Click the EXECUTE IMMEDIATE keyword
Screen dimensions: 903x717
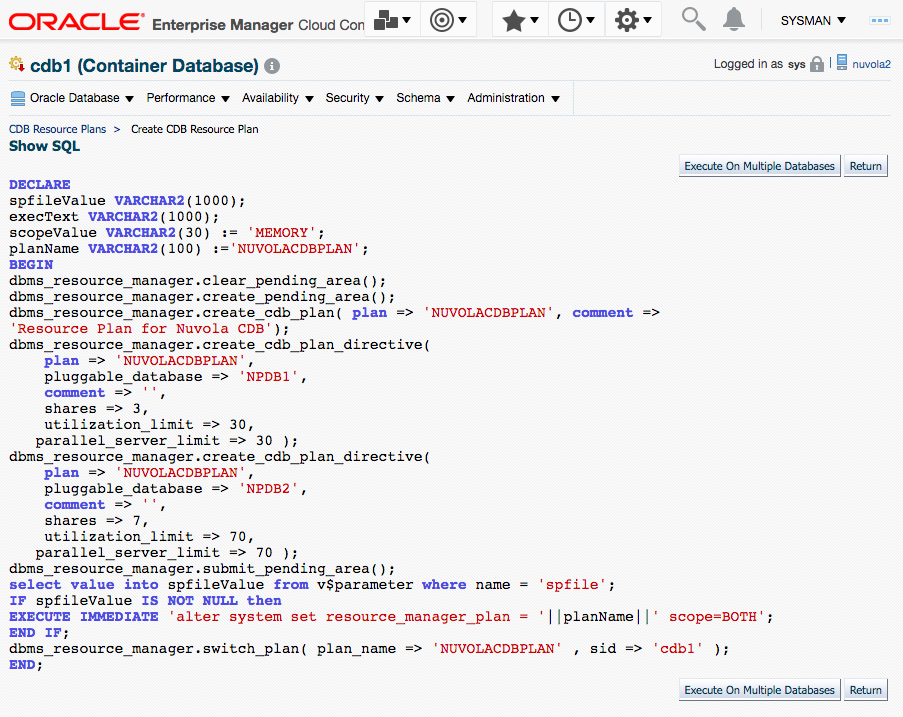pos(84,616)
